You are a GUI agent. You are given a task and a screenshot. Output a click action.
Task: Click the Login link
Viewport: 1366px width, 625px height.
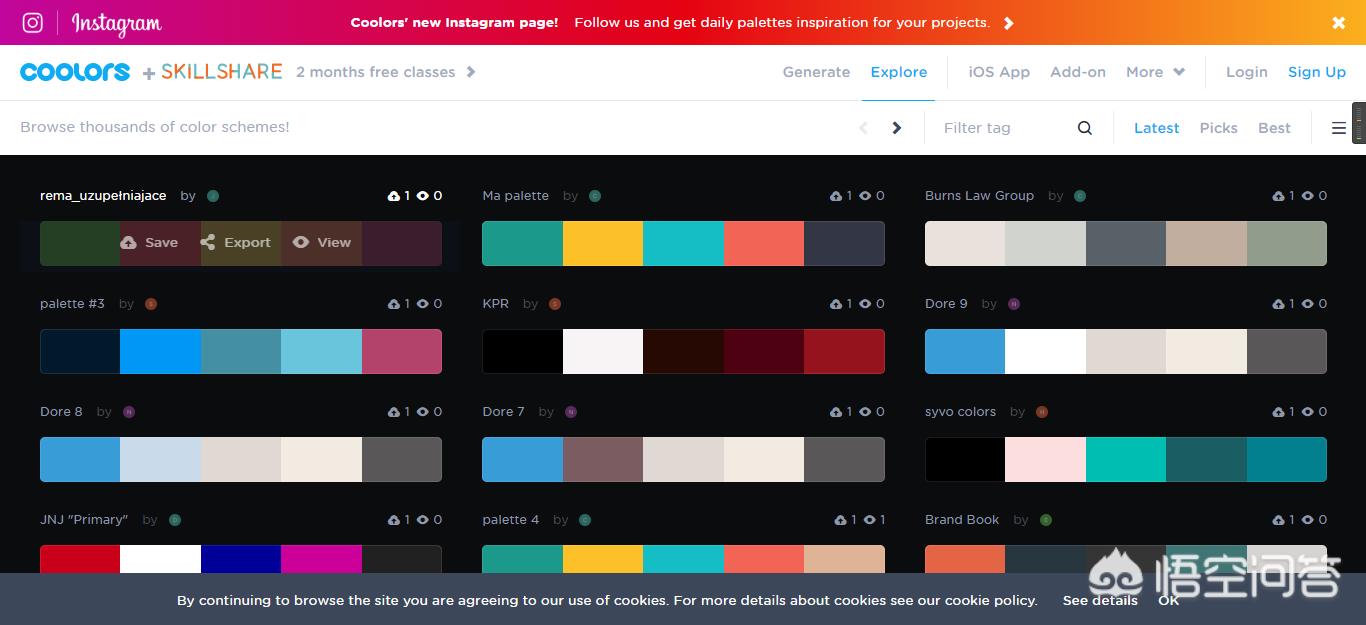tap(1246, 72)
